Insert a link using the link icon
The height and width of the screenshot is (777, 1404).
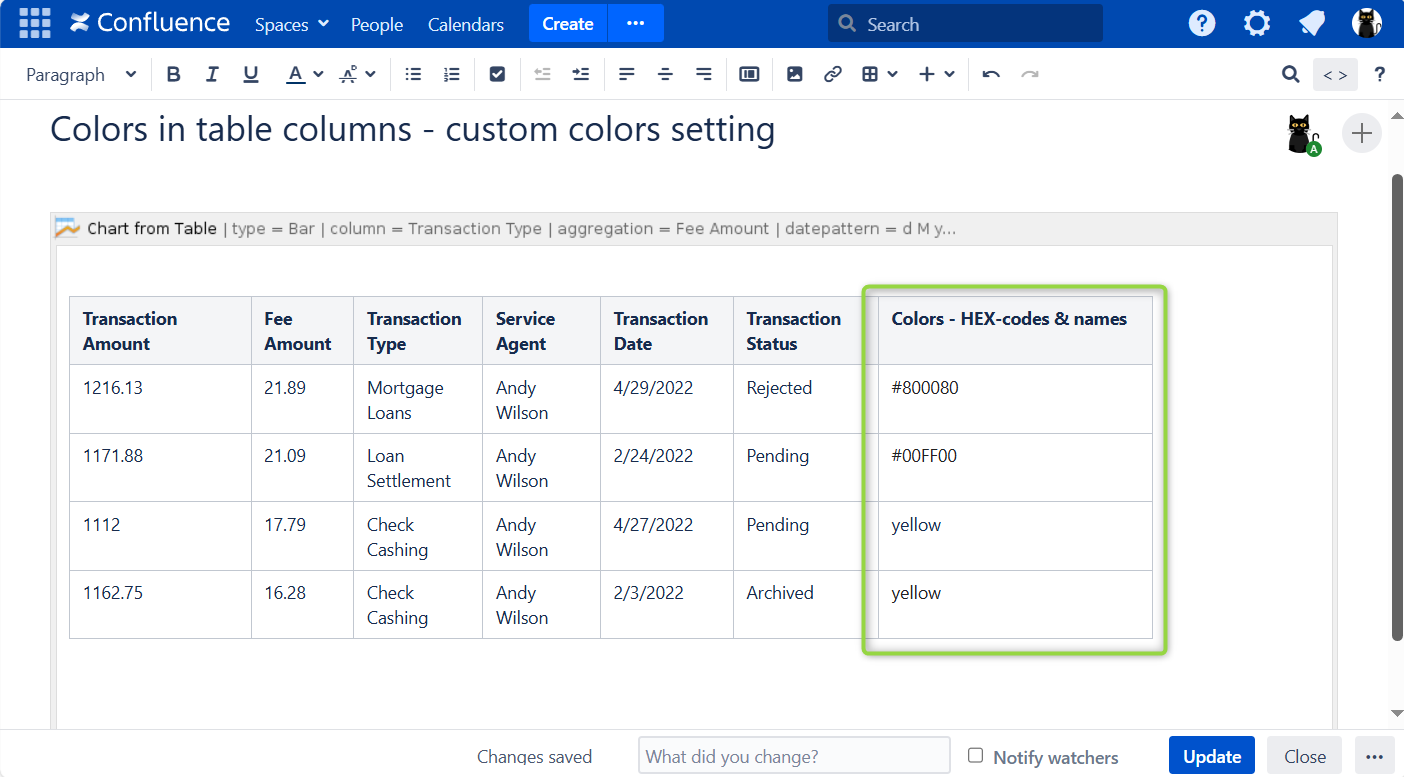pos(833,74)
